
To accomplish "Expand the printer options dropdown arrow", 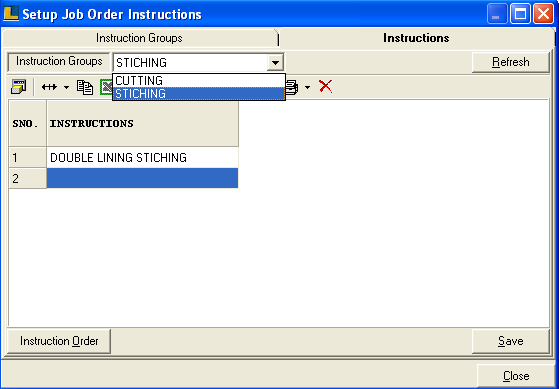I will pyautogui.click(x=307, y=87).
